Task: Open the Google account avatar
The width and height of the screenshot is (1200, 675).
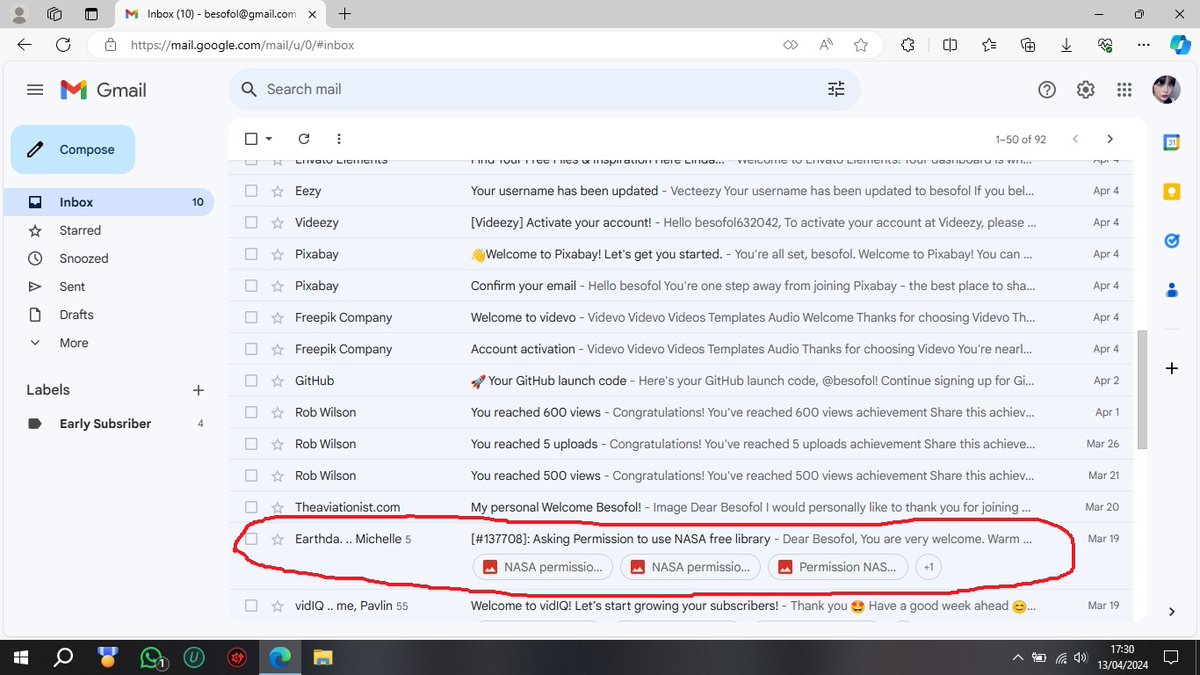Action: click(x=1167, y=89)
